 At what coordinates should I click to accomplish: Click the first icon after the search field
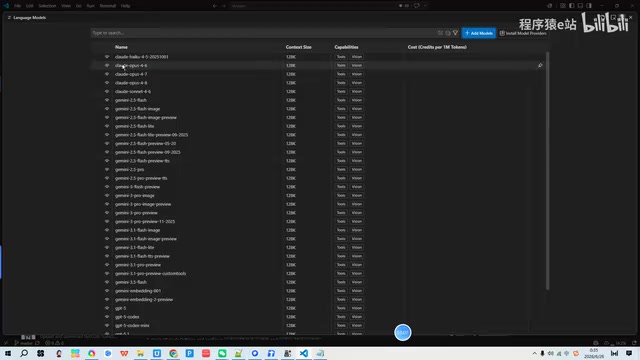coord(440,33)
